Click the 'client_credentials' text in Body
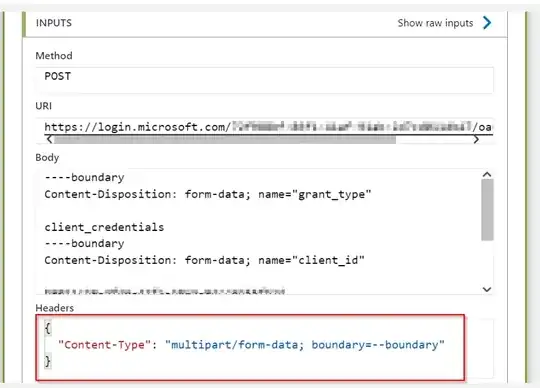This screenshot has width=540, height=388. click(x=104, y=227)
